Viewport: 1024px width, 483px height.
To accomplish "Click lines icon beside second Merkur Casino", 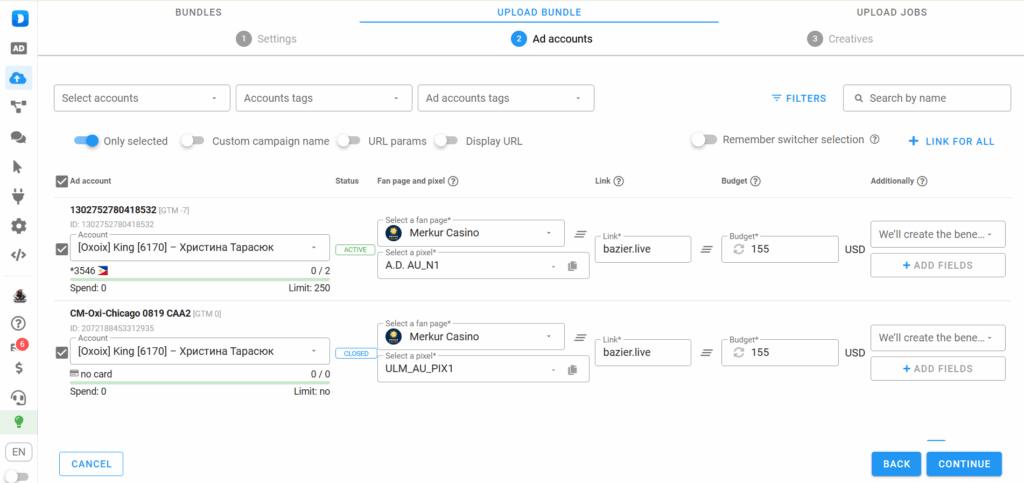I will click(579, 337).
